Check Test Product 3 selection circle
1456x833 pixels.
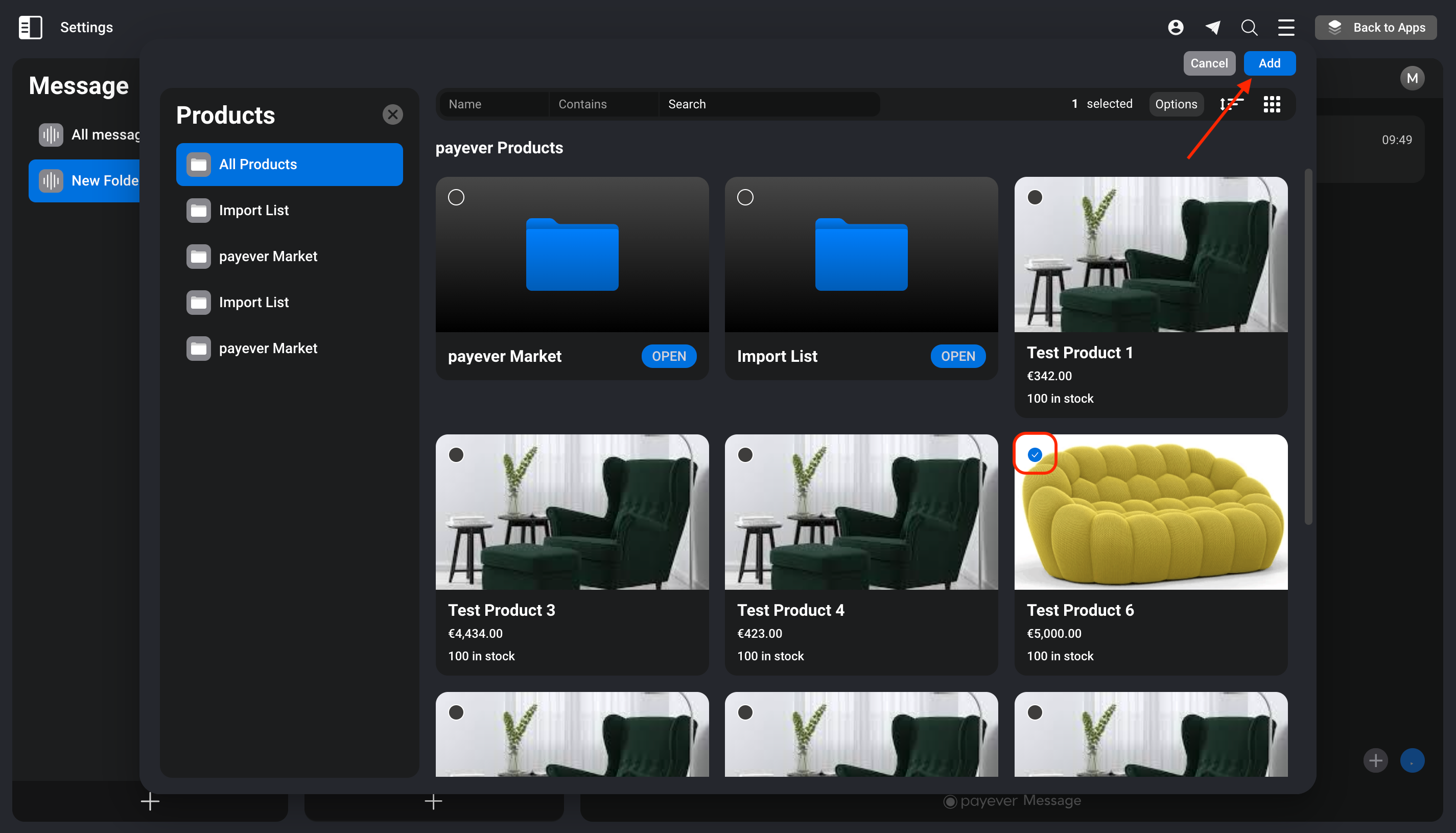456,455
